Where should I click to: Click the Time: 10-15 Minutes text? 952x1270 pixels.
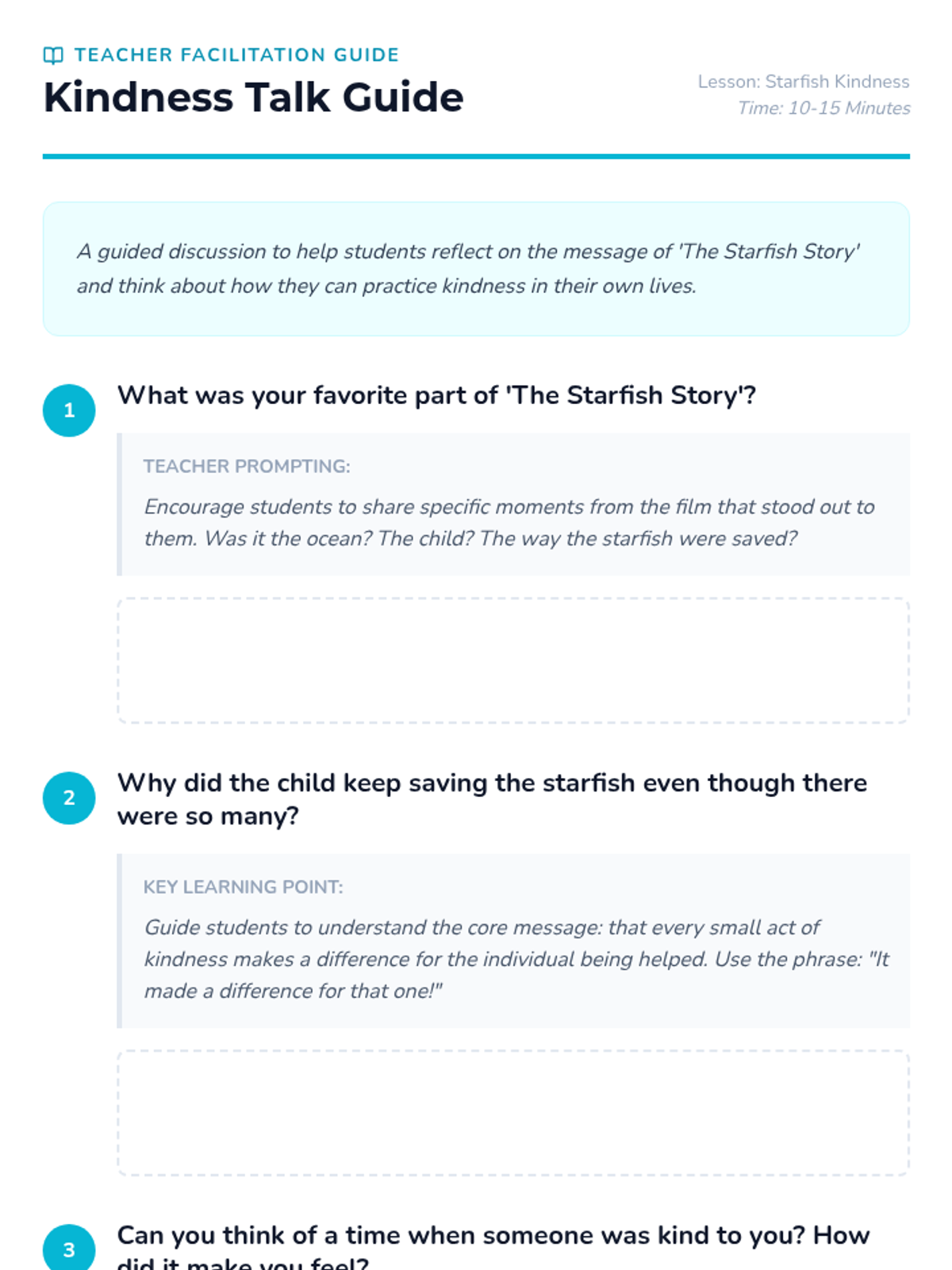tap(823, 108)
